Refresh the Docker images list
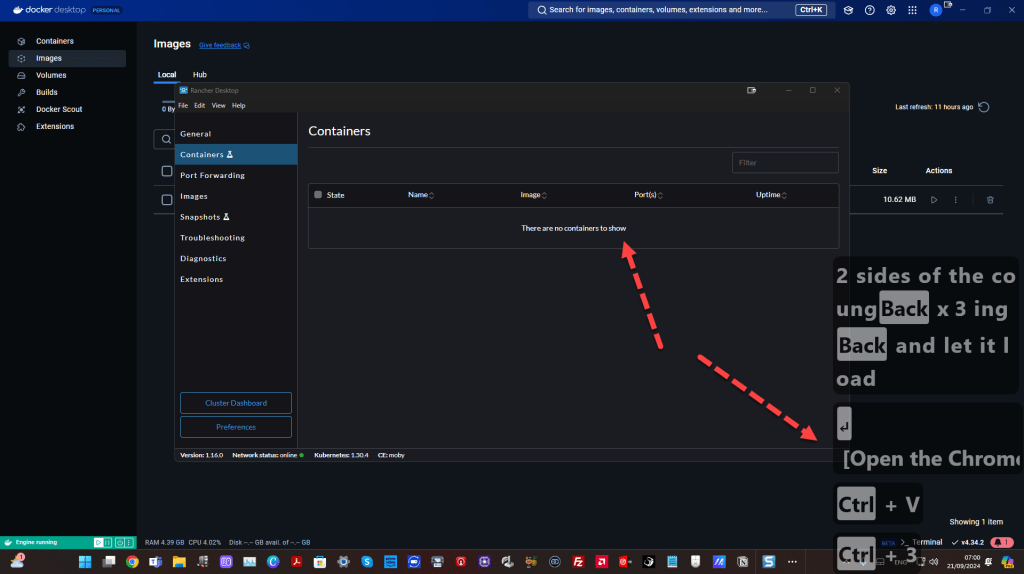This screenshot has height=574, width=1024. tap(984, 107)
